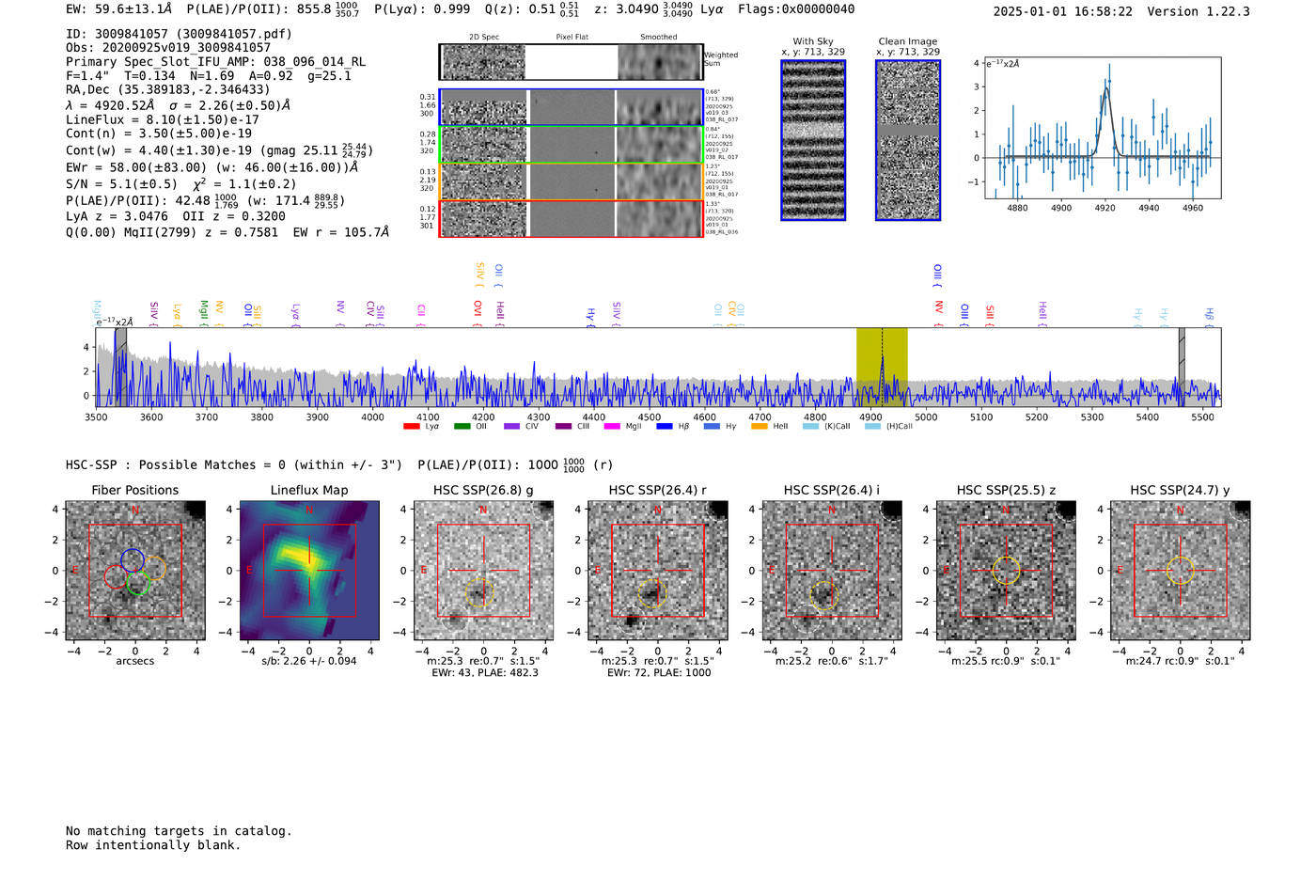Click the 'ID: 3009841057 (3009841057.pdf)' line
Screen dimensions: 1316x896
click(179, 34)
